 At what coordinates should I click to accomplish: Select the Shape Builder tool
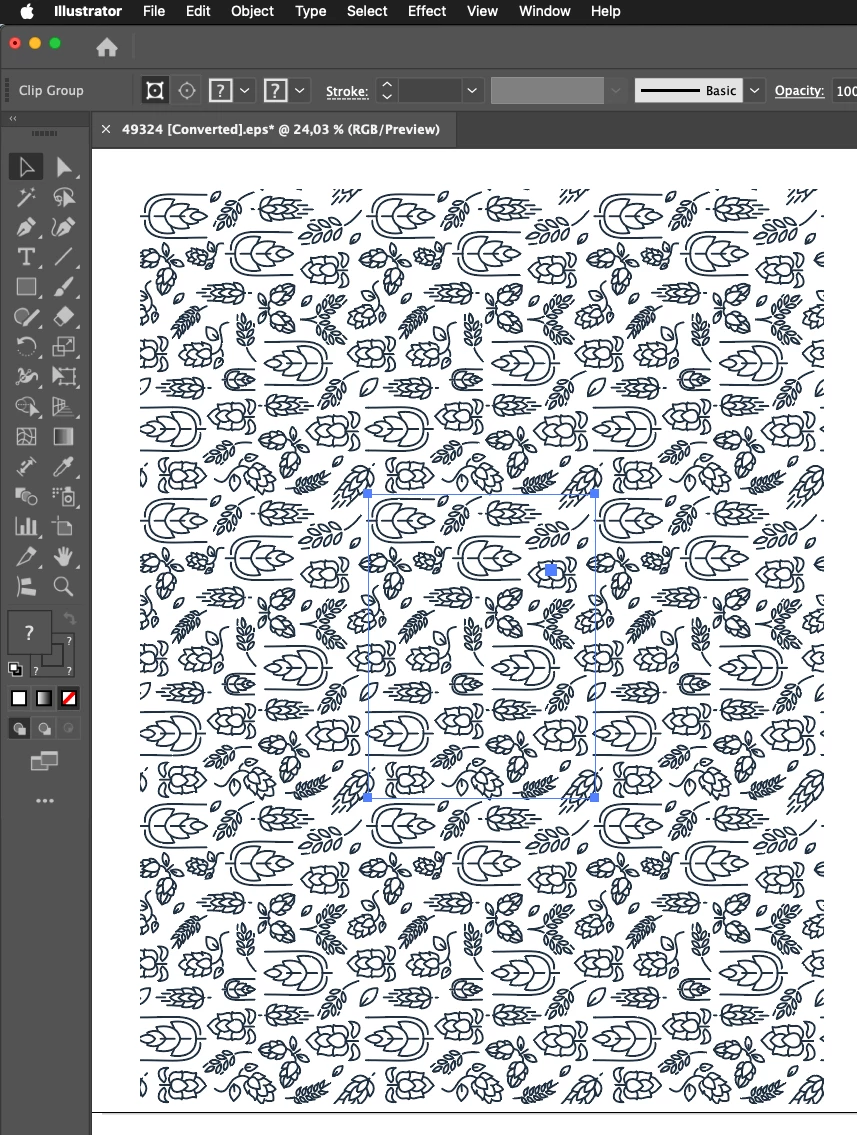point(26,407)
